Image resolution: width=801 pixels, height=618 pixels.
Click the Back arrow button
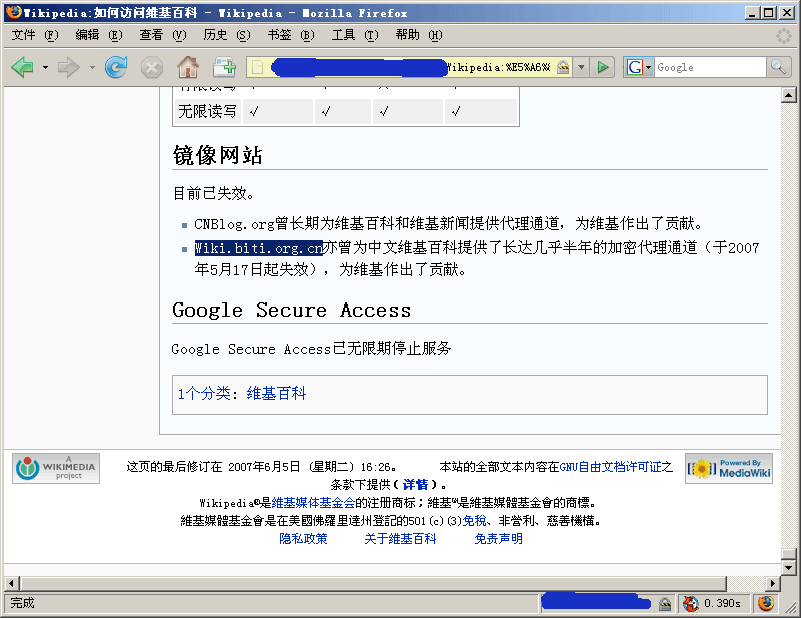[22, 67]
